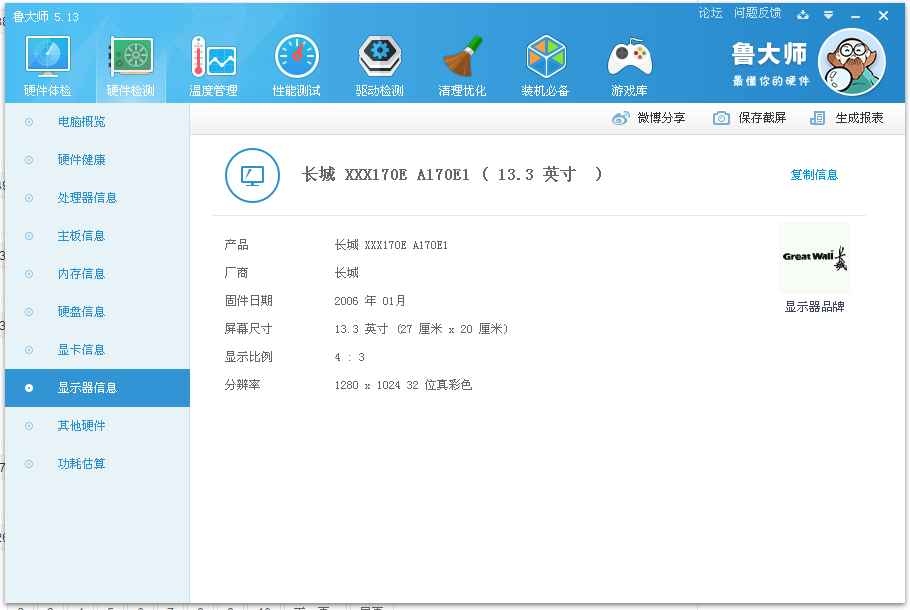Open 温度管理 temperature management
This screenshot has width=910, height=610.
pos(214,66)
